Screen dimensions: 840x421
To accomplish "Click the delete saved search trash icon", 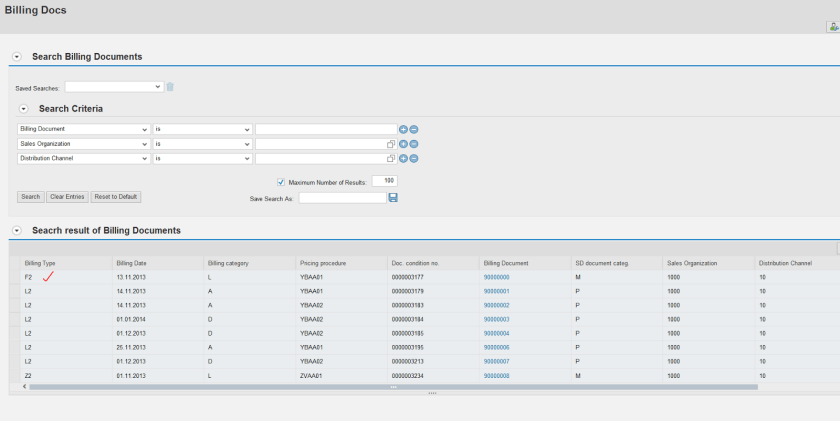I will (170, 87).
